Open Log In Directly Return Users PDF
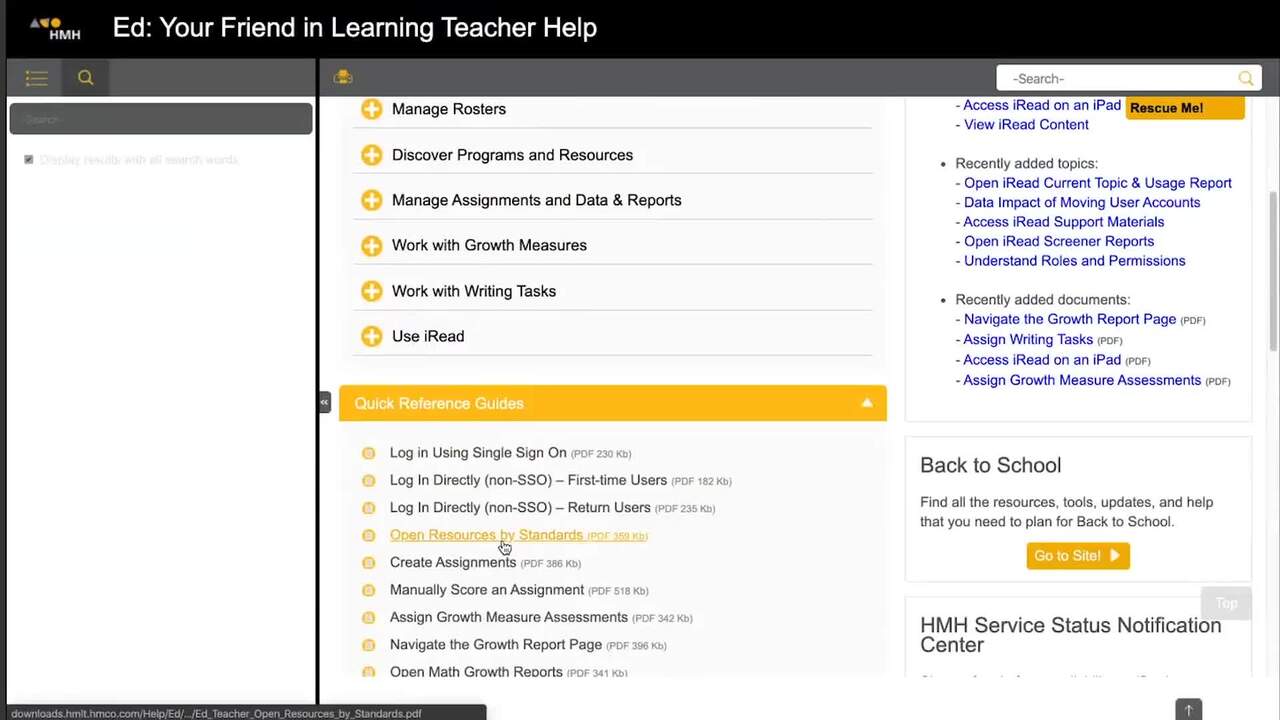 520,508
